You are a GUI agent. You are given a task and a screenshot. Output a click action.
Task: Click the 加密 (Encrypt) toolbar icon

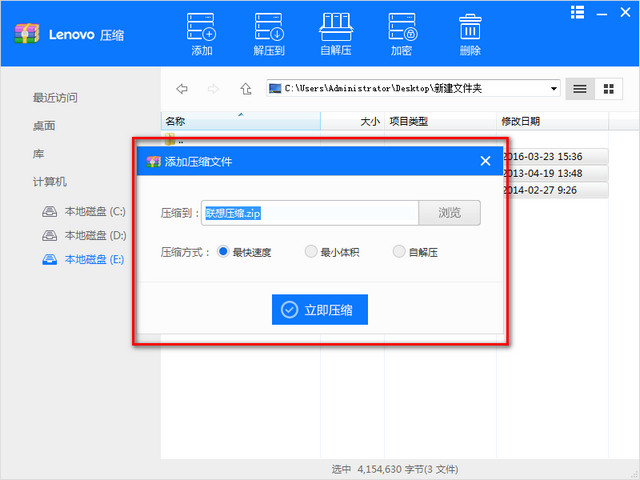pyautogui.click(x=402, y=34)
